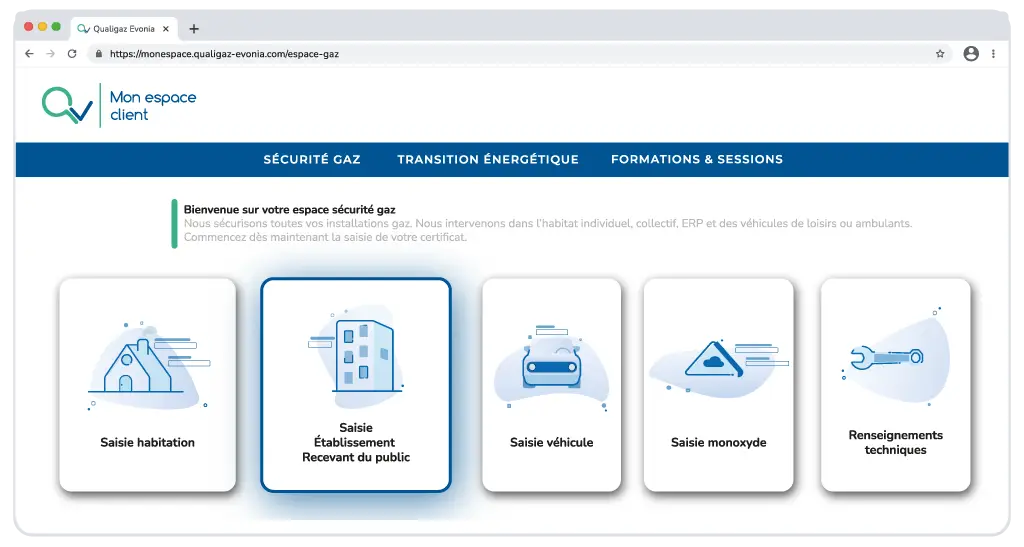Image resolution: width=1024 pixels, height=547 pixels.
Task: Open the Saisie véhicule label
Action: [x=552, y=443]
